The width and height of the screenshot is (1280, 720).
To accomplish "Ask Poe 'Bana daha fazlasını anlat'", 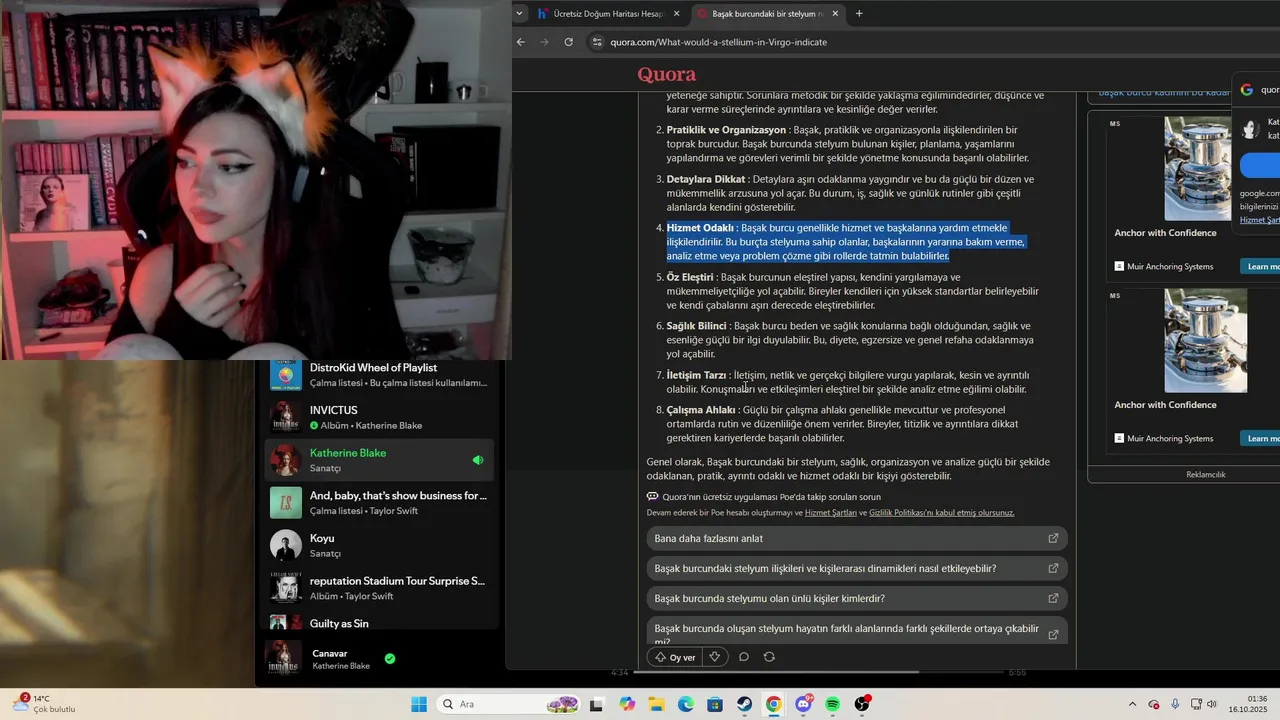I will pos(857,538).
